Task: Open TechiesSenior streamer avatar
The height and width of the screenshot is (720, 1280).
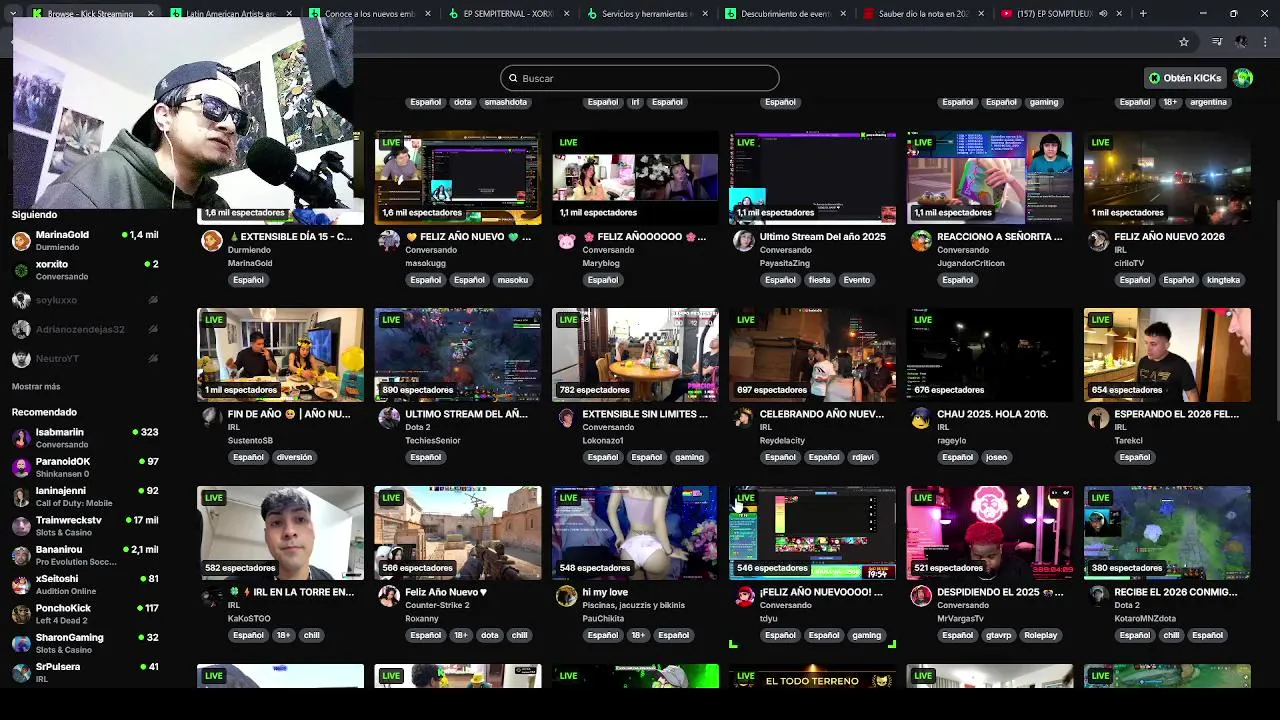Action: [x=389, y=418]
